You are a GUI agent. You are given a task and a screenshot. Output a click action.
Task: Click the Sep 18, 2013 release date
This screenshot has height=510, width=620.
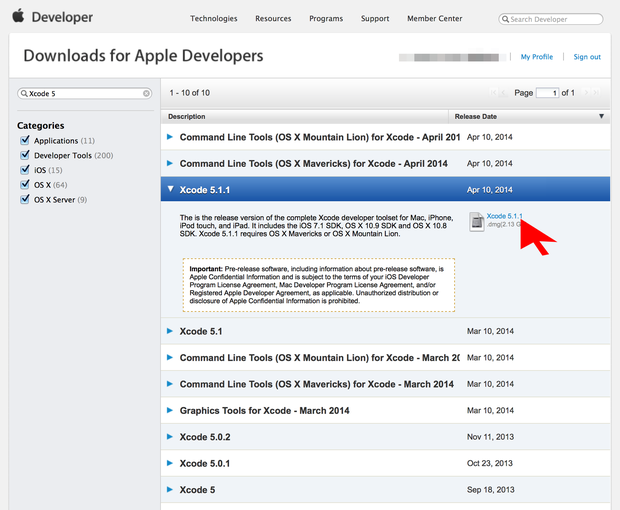(x=491, y=489)
